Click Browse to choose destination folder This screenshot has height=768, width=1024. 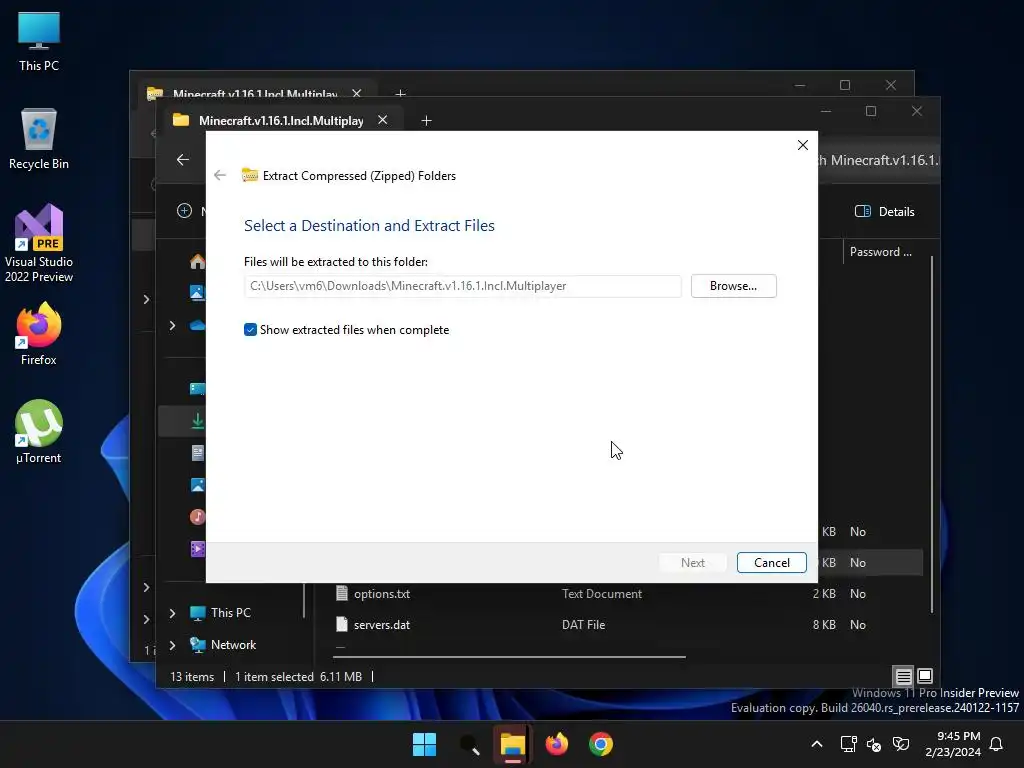(x=733, y=286)
